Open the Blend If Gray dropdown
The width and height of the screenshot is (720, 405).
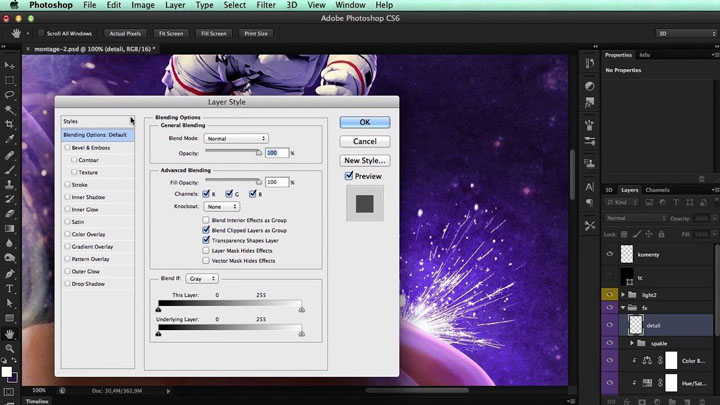pos(202,279)
